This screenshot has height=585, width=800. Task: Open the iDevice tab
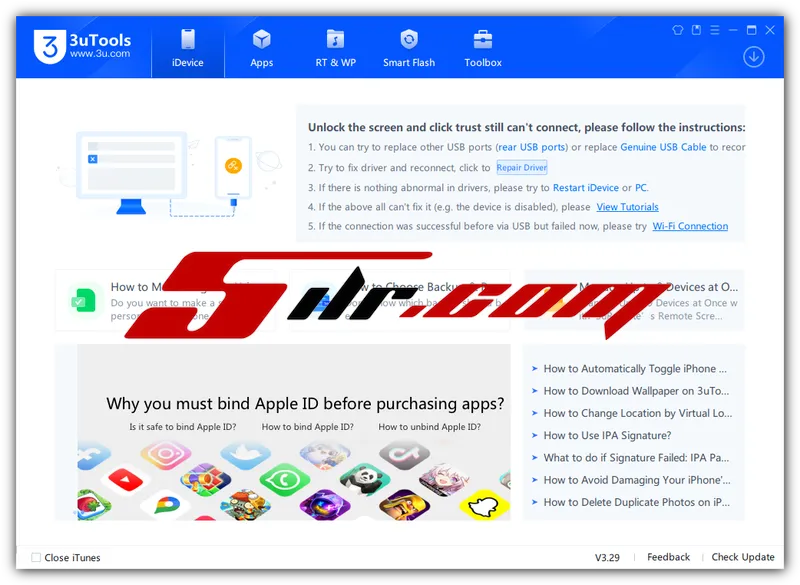coord(187,48)
